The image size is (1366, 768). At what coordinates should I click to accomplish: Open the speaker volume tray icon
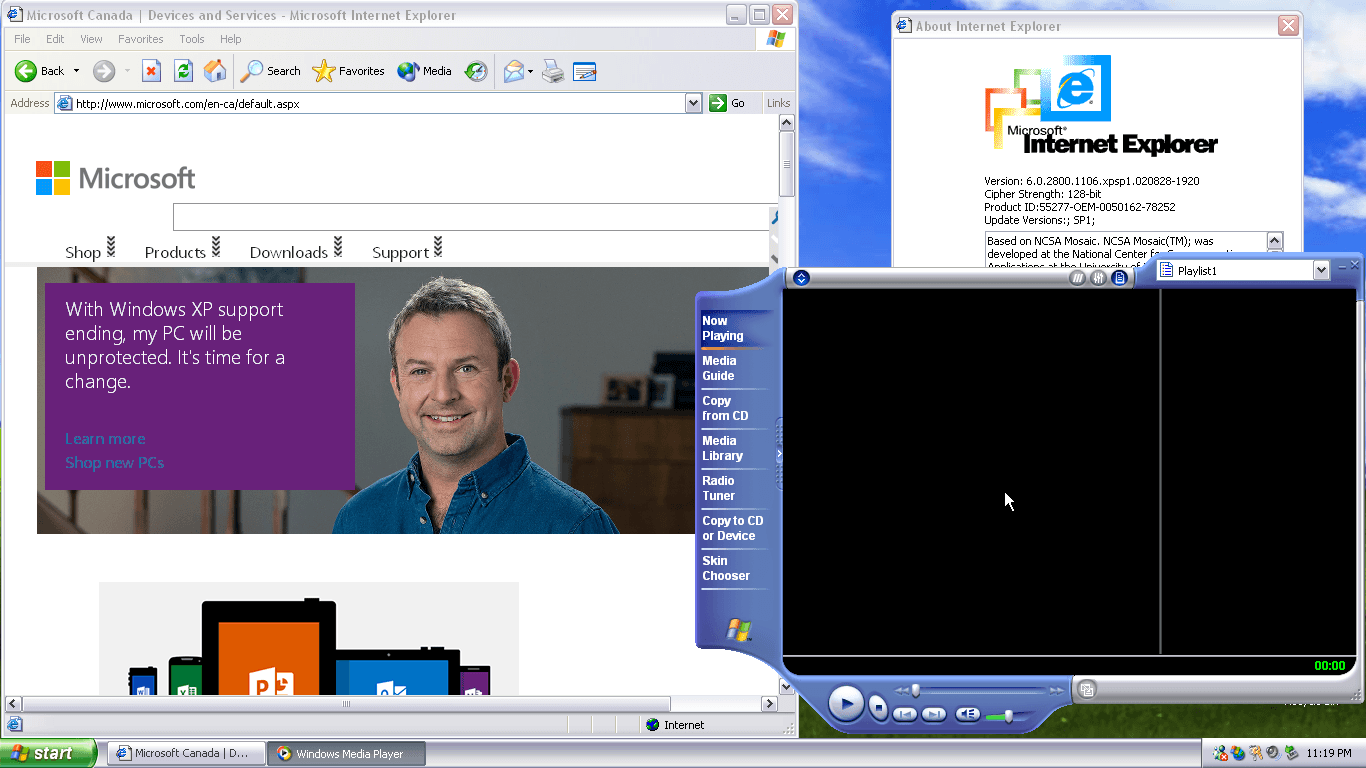pos(1273,753)
